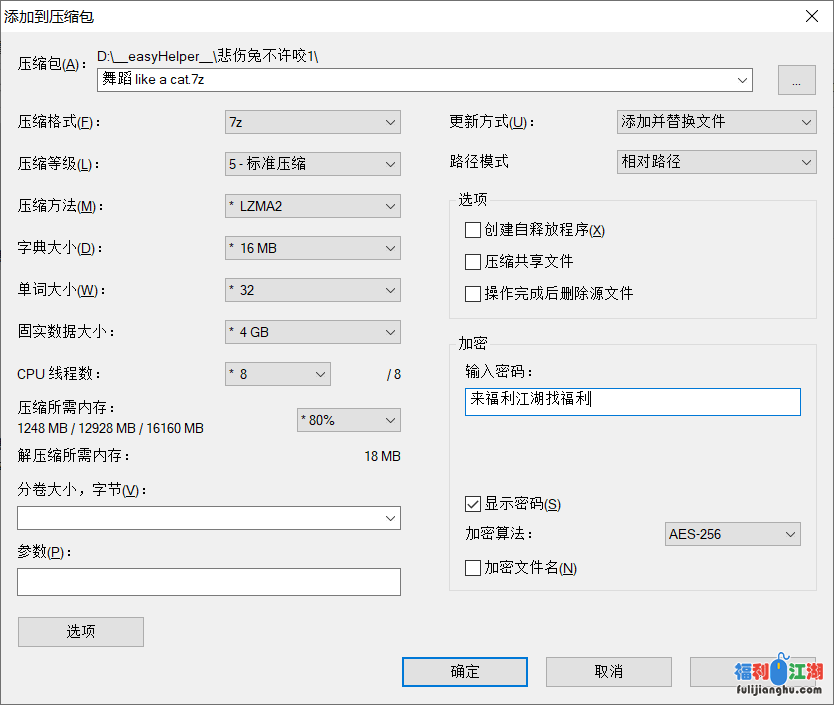Viewport: 834px width, 705px height.
Task: Expand the CPU 线程数 threads dropdown
Action: pos(320,374)
